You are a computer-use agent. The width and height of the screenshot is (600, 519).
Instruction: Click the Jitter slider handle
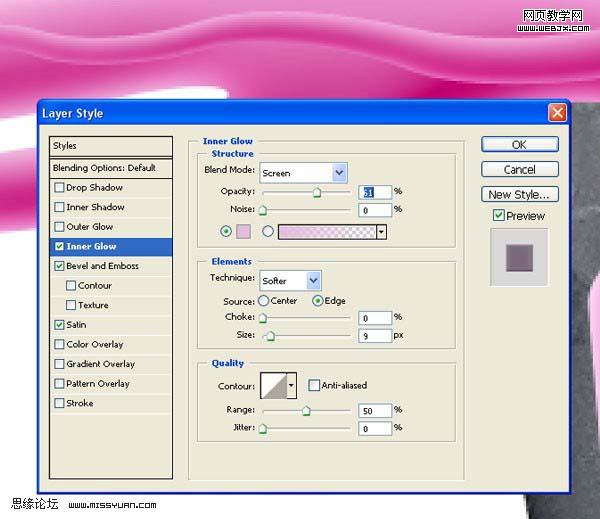click(x=263, y=429)
